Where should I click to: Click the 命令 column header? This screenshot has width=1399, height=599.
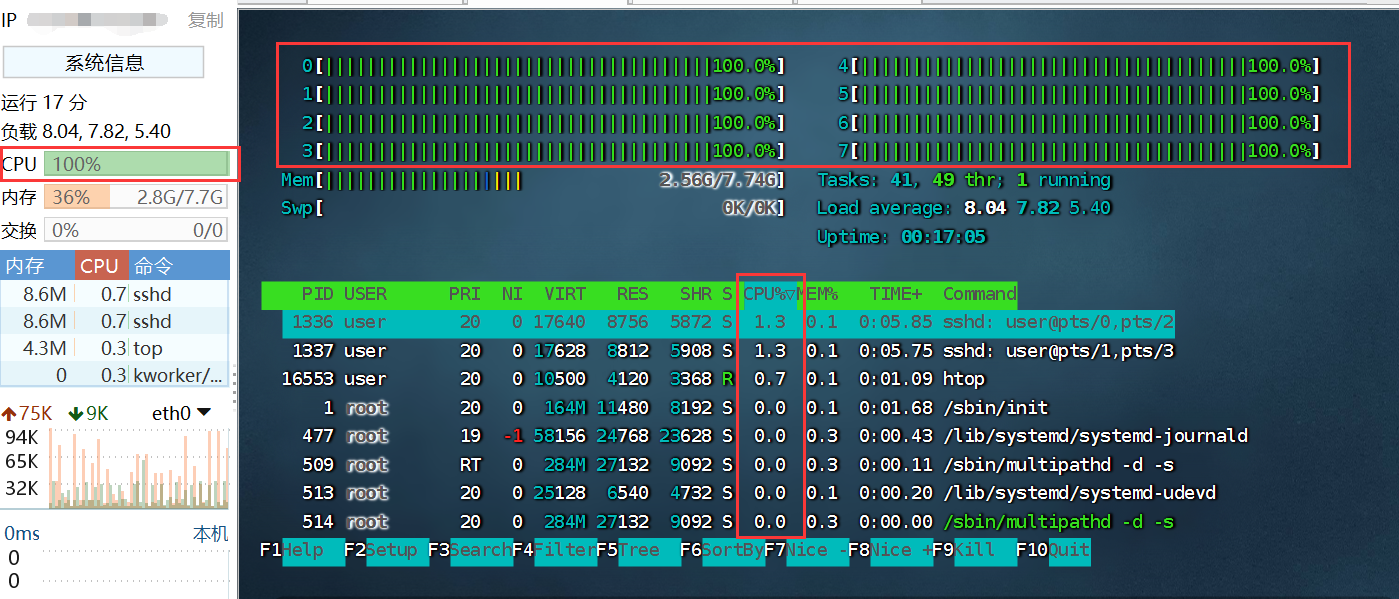154,266
